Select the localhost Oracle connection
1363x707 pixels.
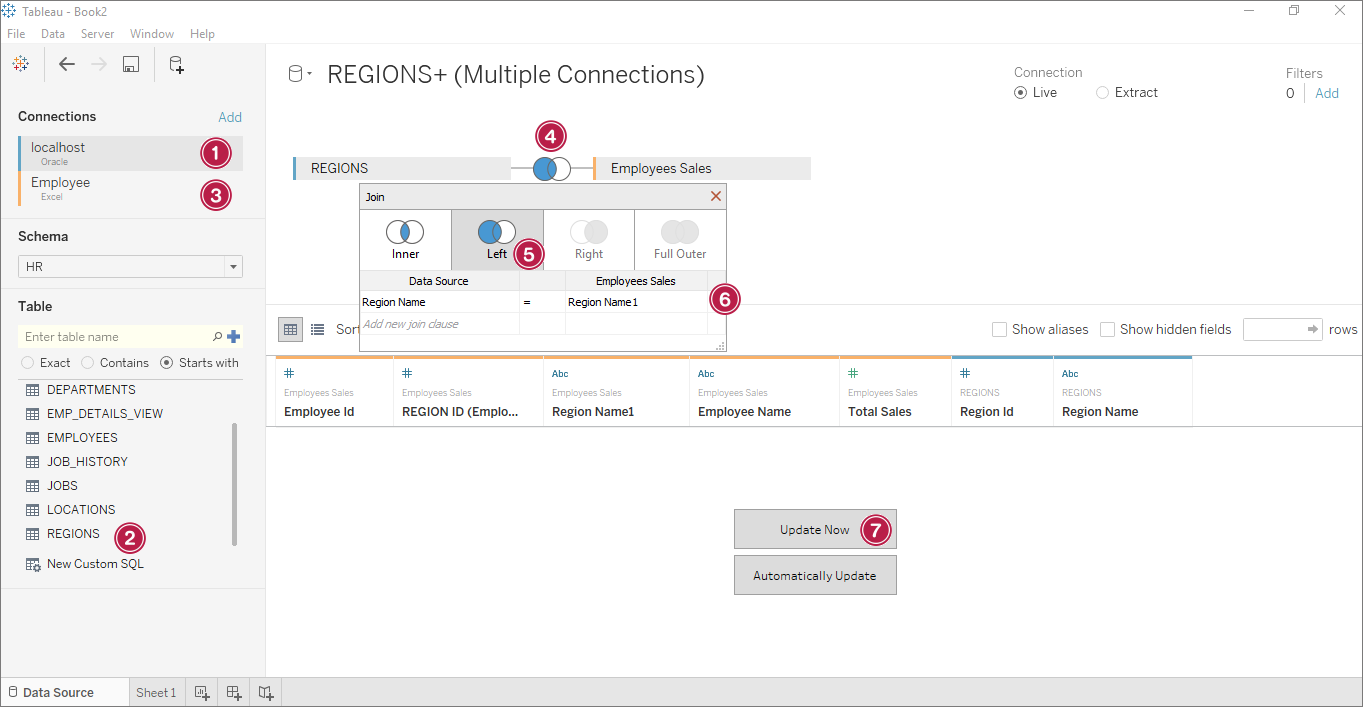pos(130,153)
